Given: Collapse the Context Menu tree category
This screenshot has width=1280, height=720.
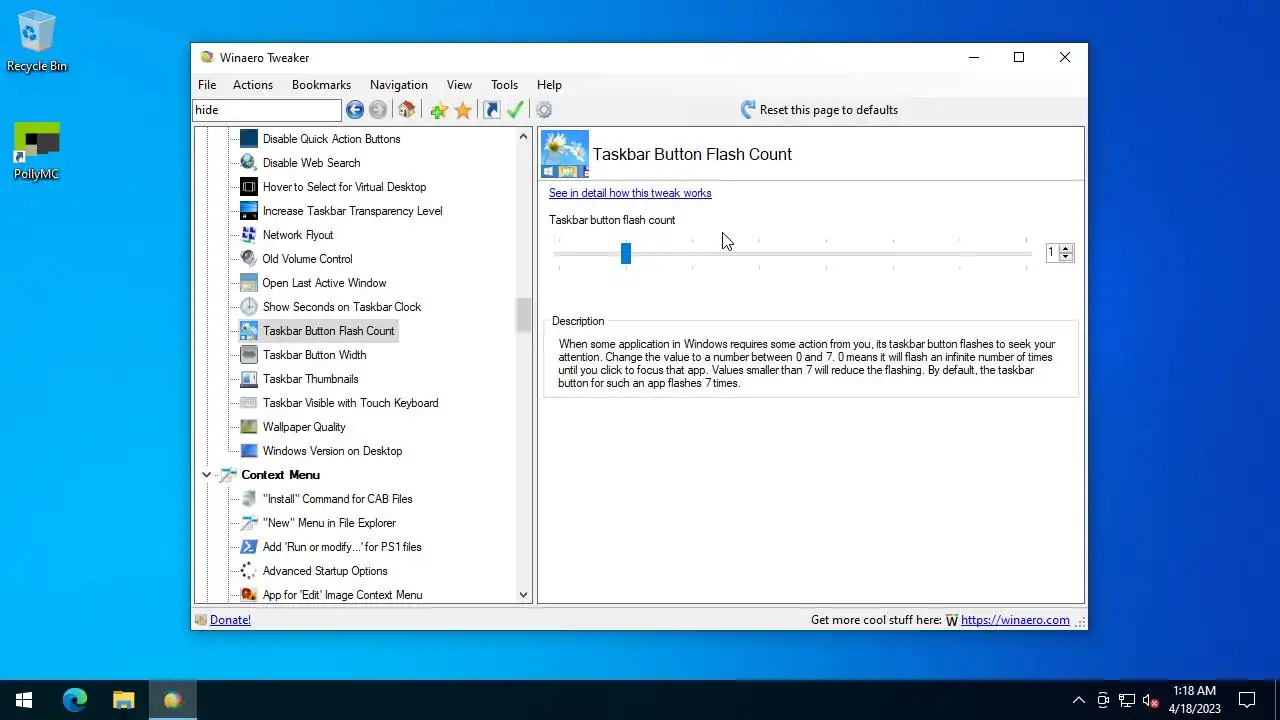Looking at the screenshot, I should [x=207, y=475].
